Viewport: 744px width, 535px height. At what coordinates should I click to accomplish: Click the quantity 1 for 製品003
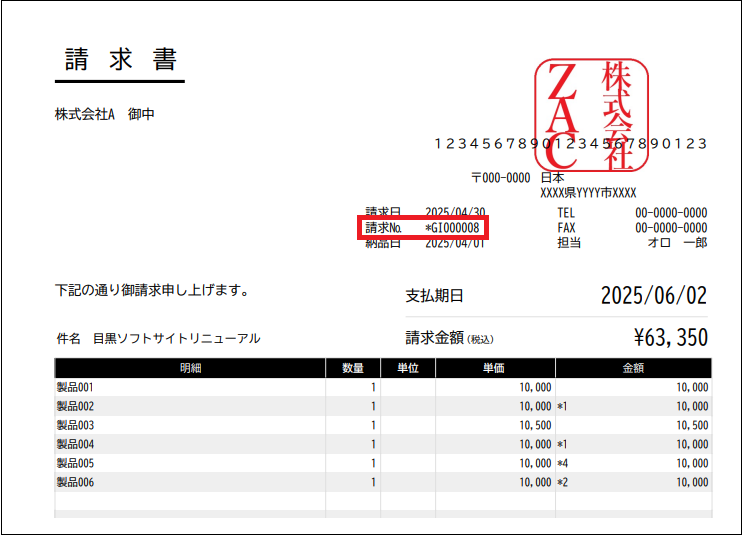point(373,425)
